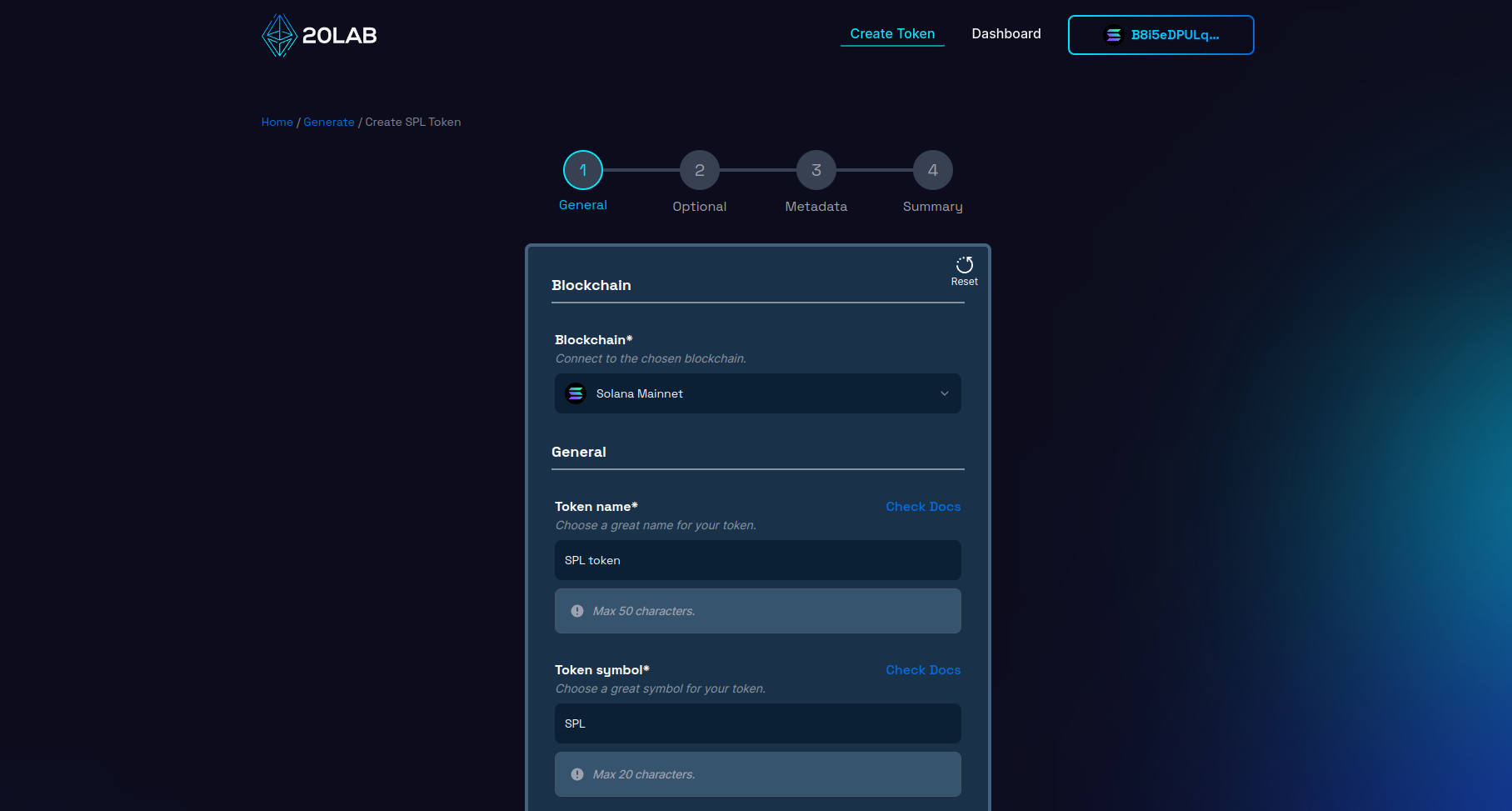The height and width of the screenshot is (811, 1512).
Task: Click 'Connect to the chosen blockchain.' hint
Action: [651, 358]
